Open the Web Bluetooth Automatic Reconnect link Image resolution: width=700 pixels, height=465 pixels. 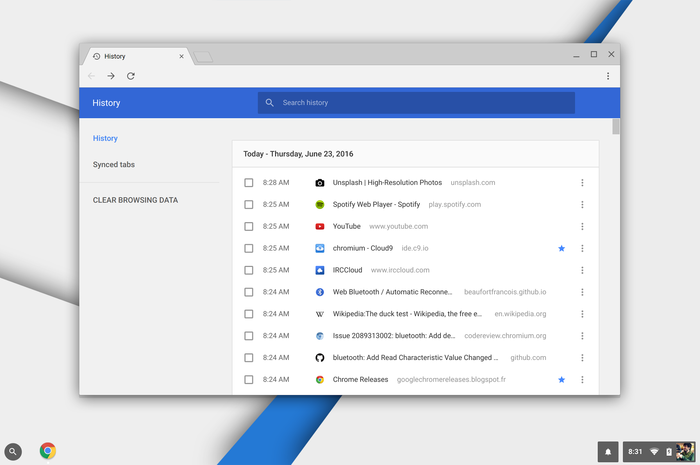coord(392,292)
